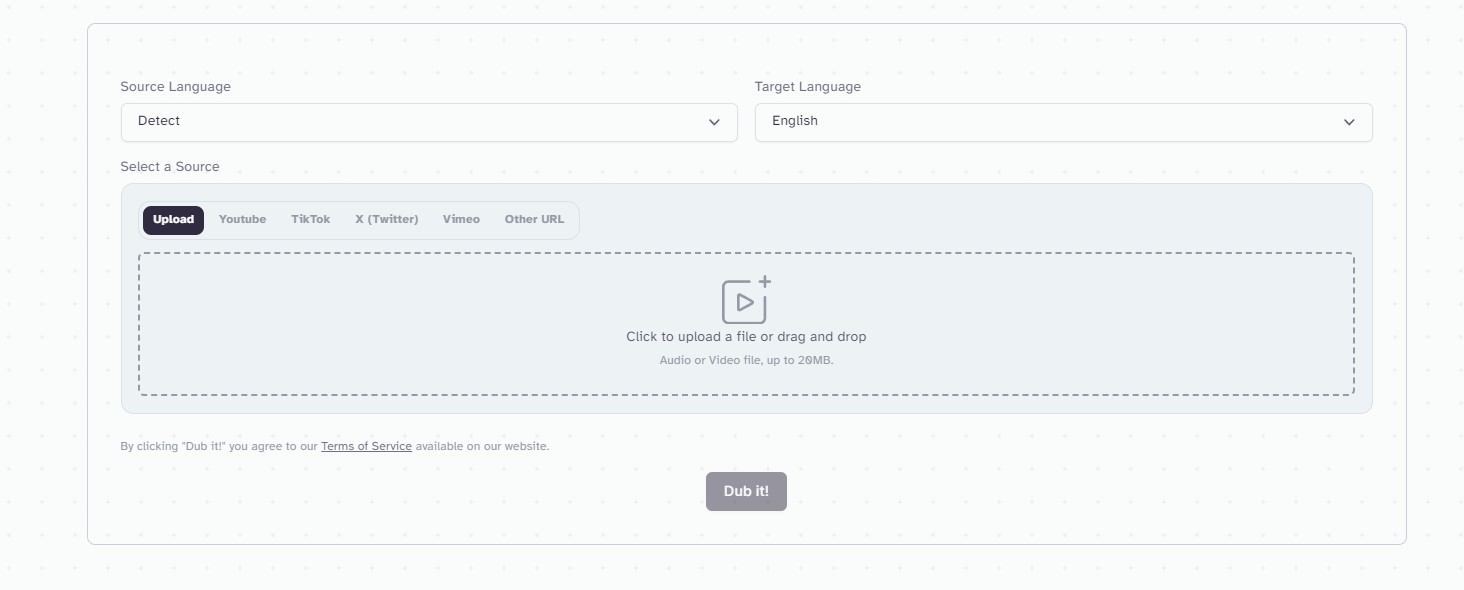
Task: Select the Other URL source tab
Action: 534,220
